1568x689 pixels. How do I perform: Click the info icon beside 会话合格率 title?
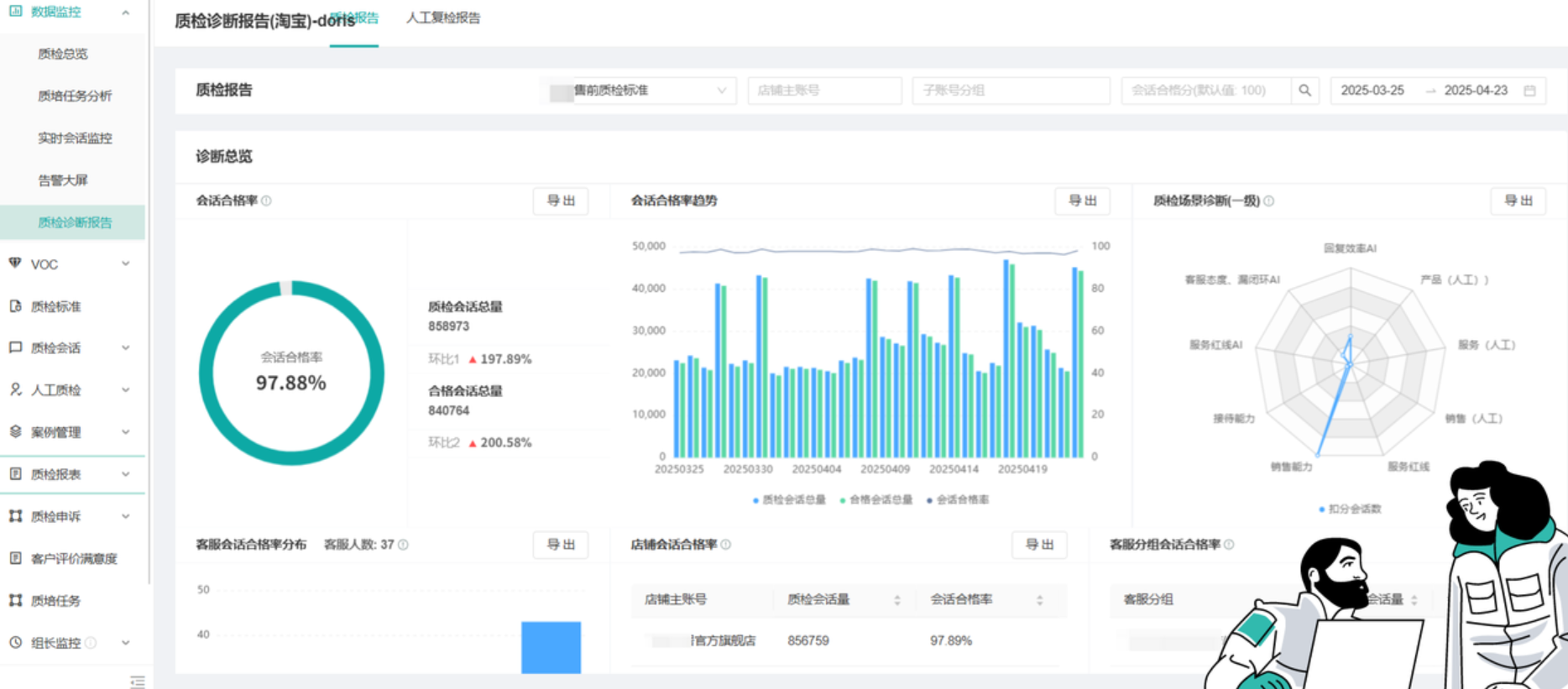point(266,201)
